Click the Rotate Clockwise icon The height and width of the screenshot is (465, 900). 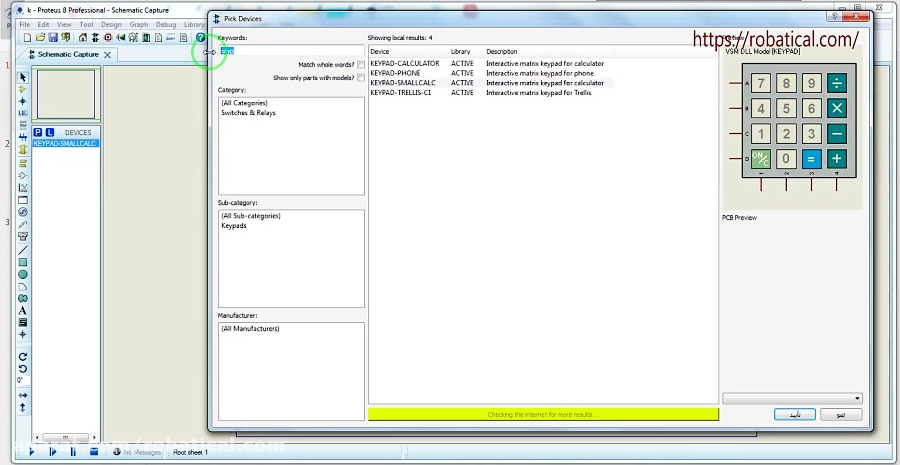pos(23,357)
